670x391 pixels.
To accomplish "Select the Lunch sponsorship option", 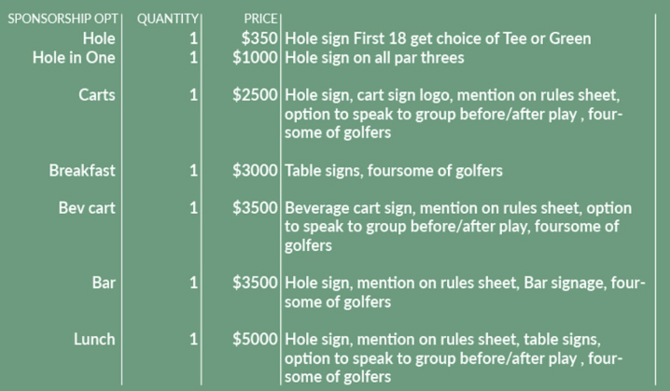I will [94, 339].
